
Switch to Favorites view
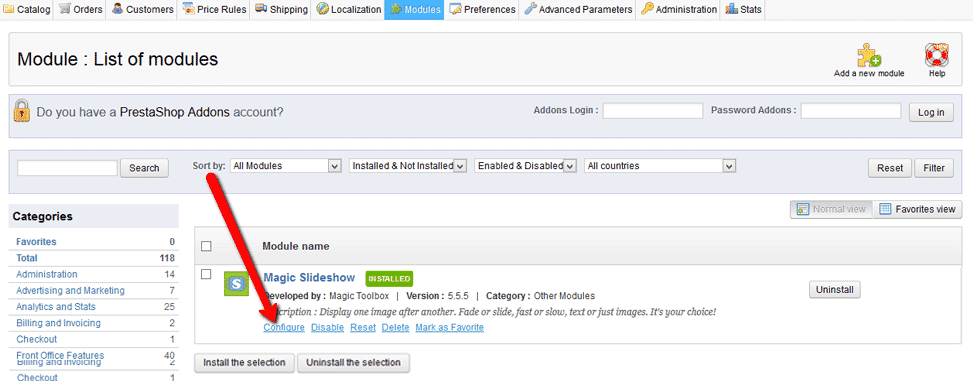point(918,209)
